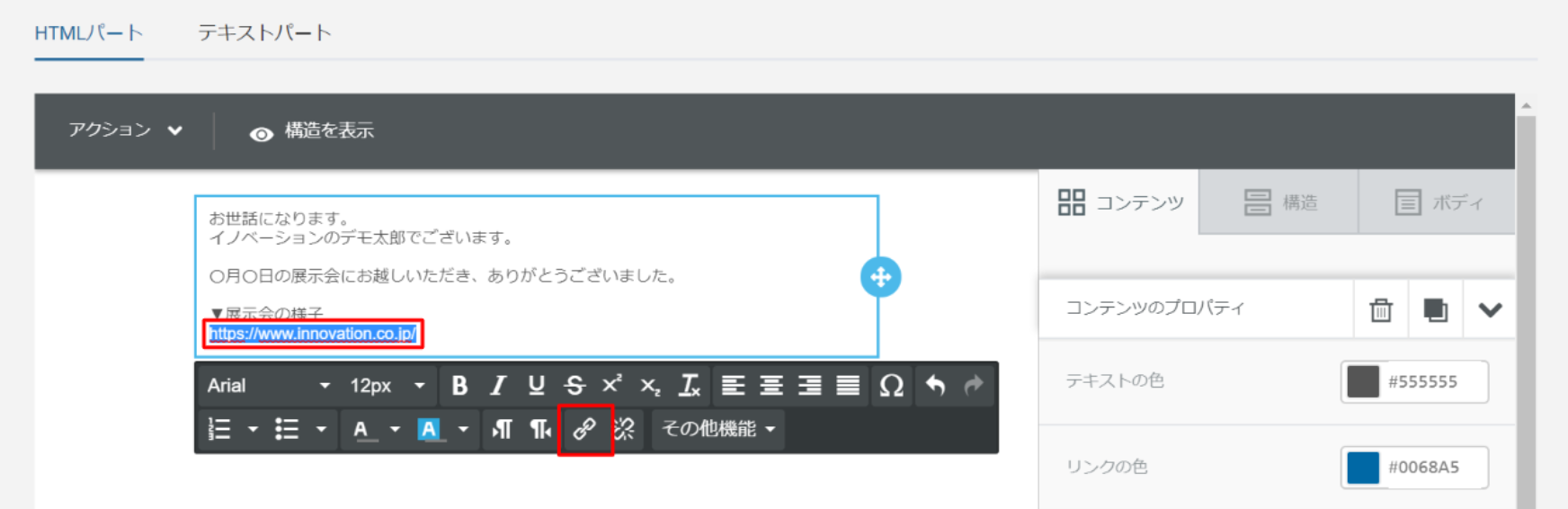Apply strikethrough formatting
Viewport: 1568px width, 509px height.
click(575, 386)
